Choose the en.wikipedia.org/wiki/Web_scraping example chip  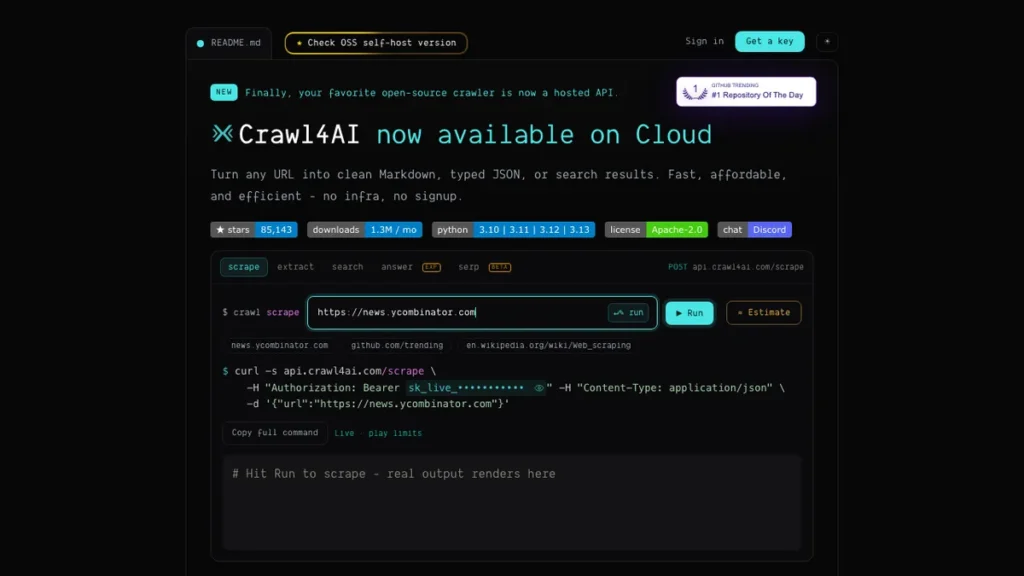pyautogui.click(x=549, y=345)
